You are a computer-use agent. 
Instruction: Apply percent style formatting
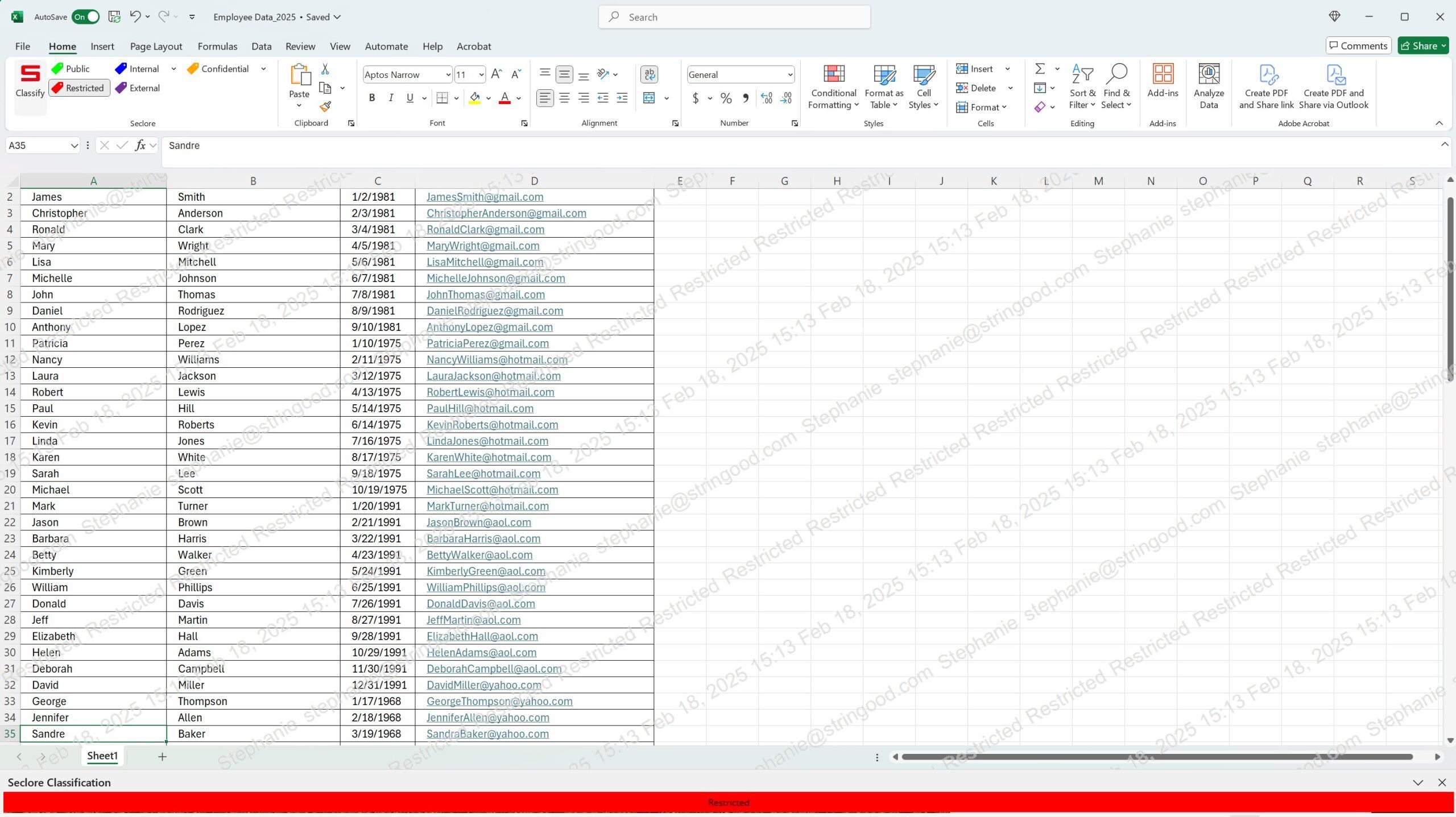726,98
